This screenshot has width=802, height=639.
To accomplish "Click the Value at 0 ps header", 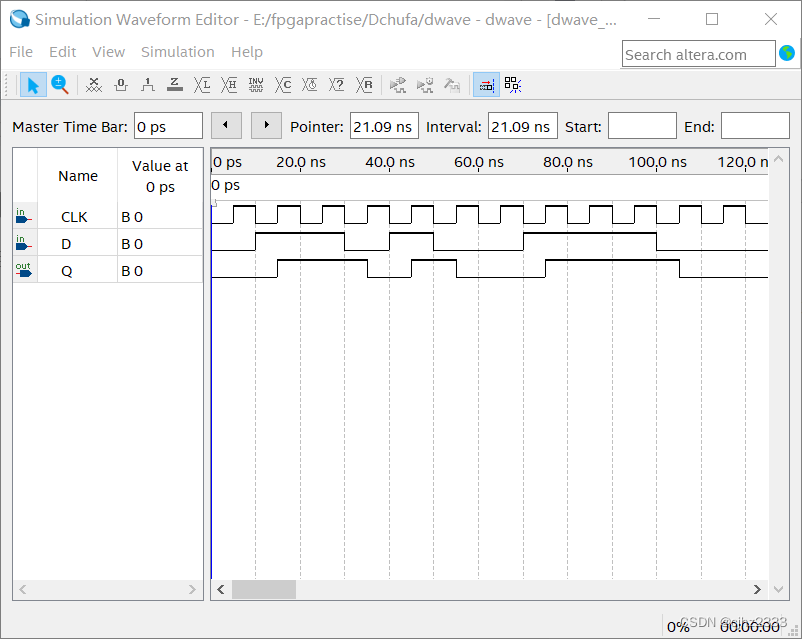I will pos(160,176).
